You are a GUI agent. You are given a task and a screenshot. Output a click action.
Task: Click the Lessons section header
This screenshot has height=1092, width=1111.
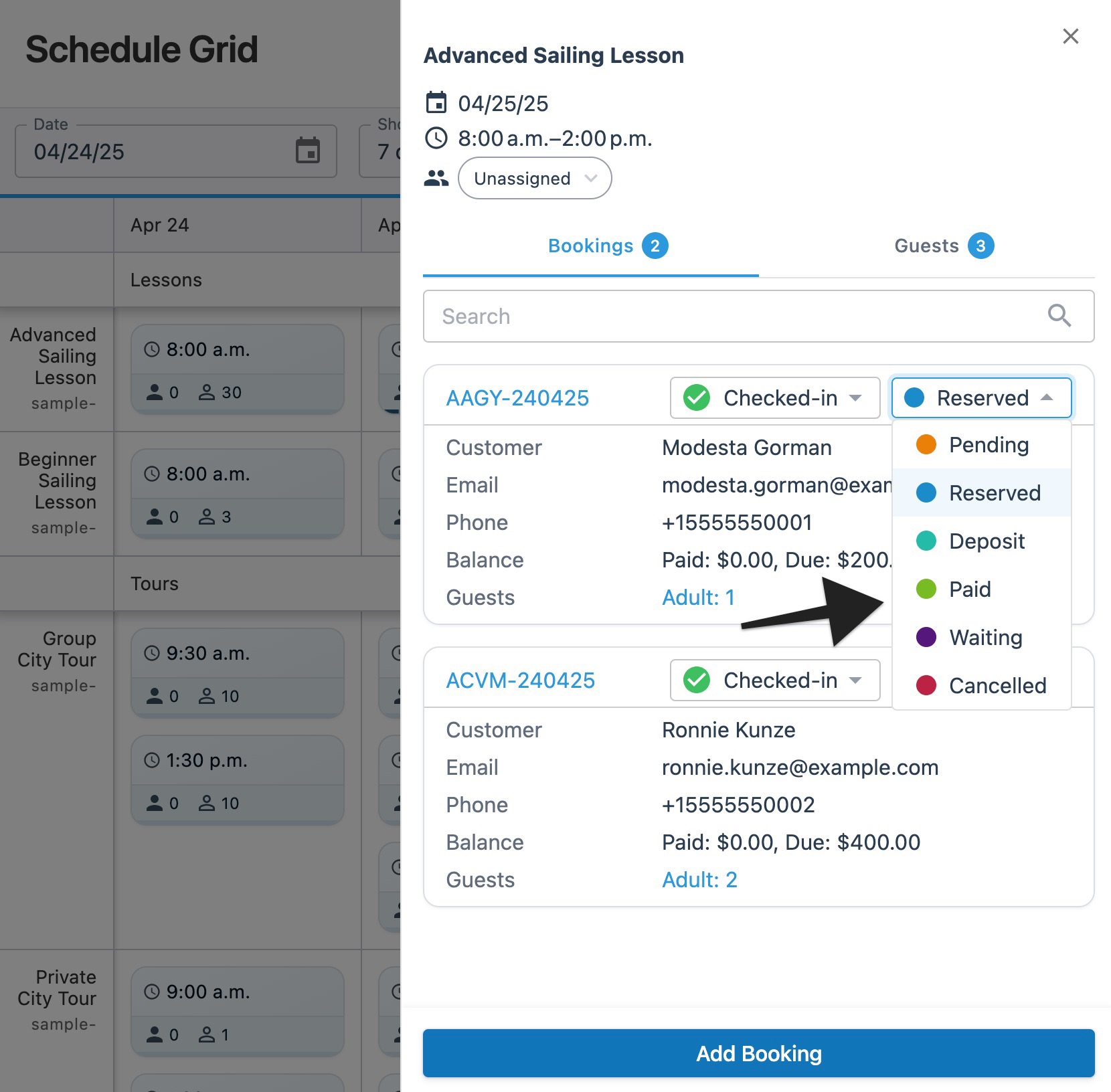(166, 280)
